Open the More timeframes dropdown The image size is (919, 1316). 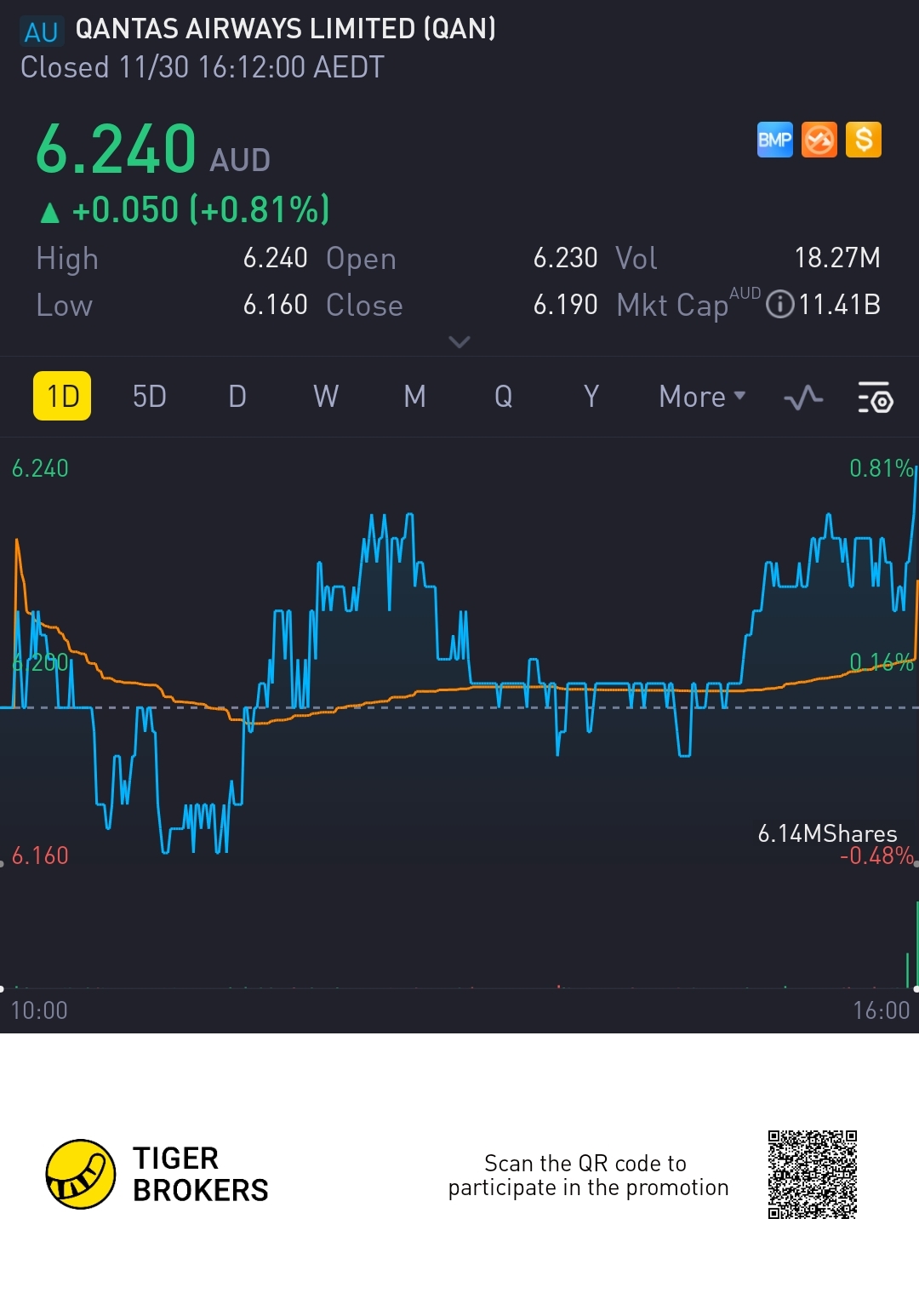pyautogui.click(x=702, y=397)
